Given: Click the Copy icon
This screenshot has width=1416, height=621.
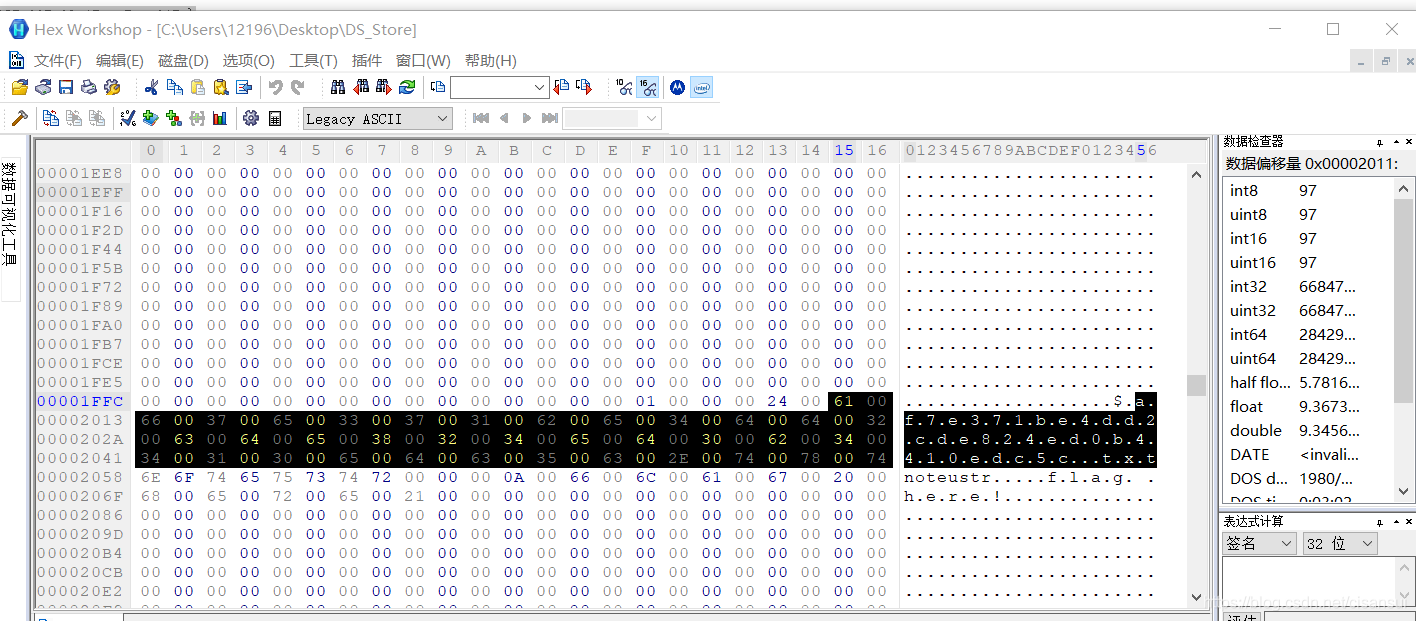Looking at the screenshot, I should 174,87.
